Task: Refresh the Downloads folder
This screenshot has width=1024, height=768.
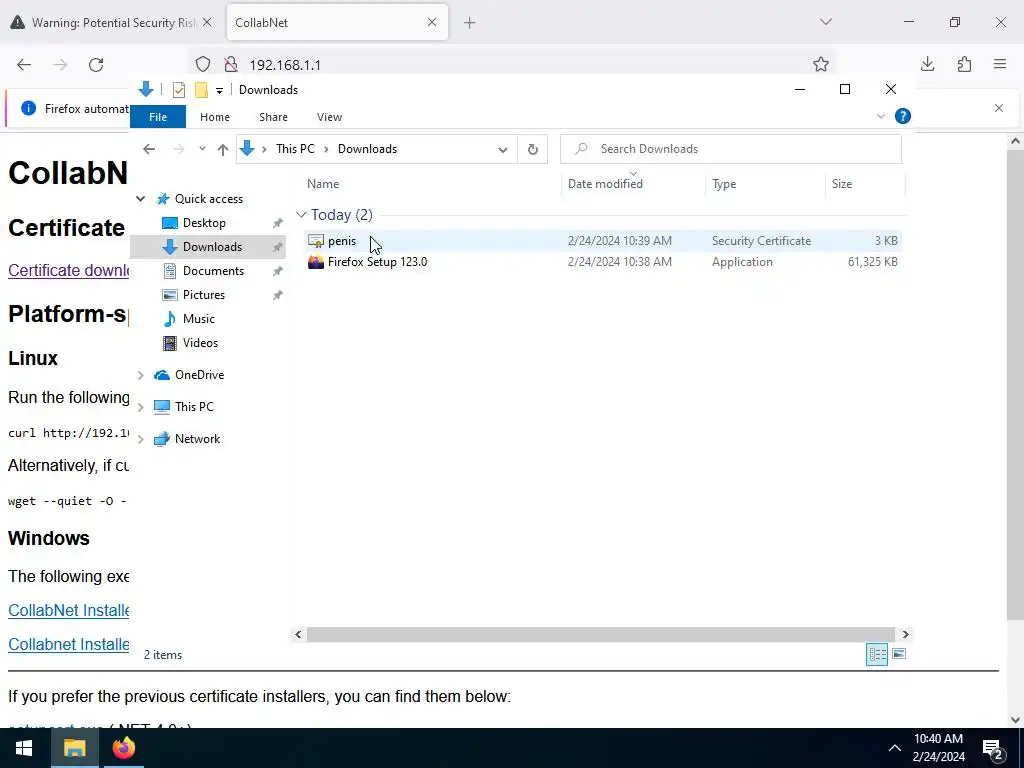Action: pos(533,150)
